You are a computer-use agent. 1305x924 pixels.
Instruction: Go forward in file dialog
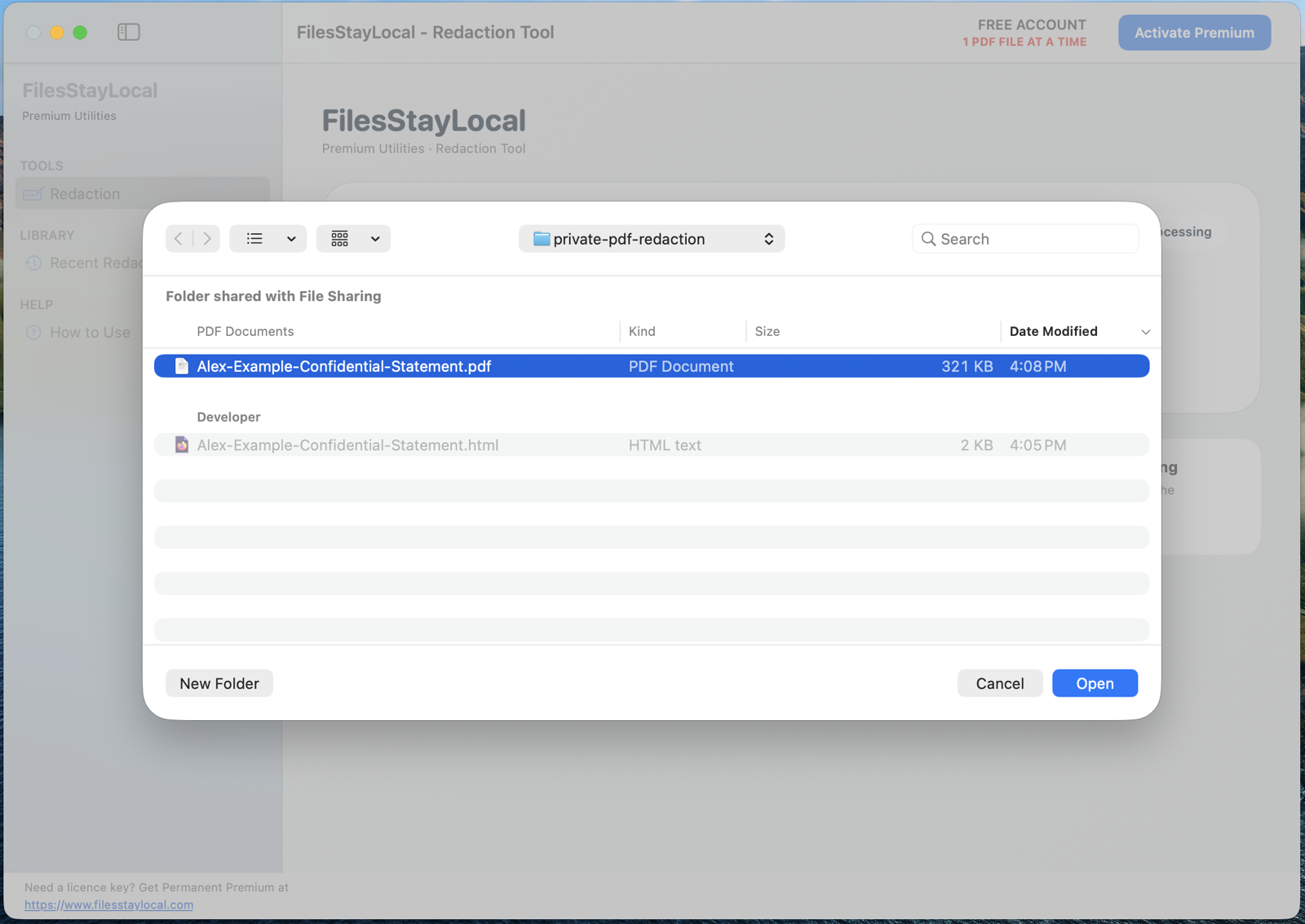pyautogui.click(x=207, y=239)
